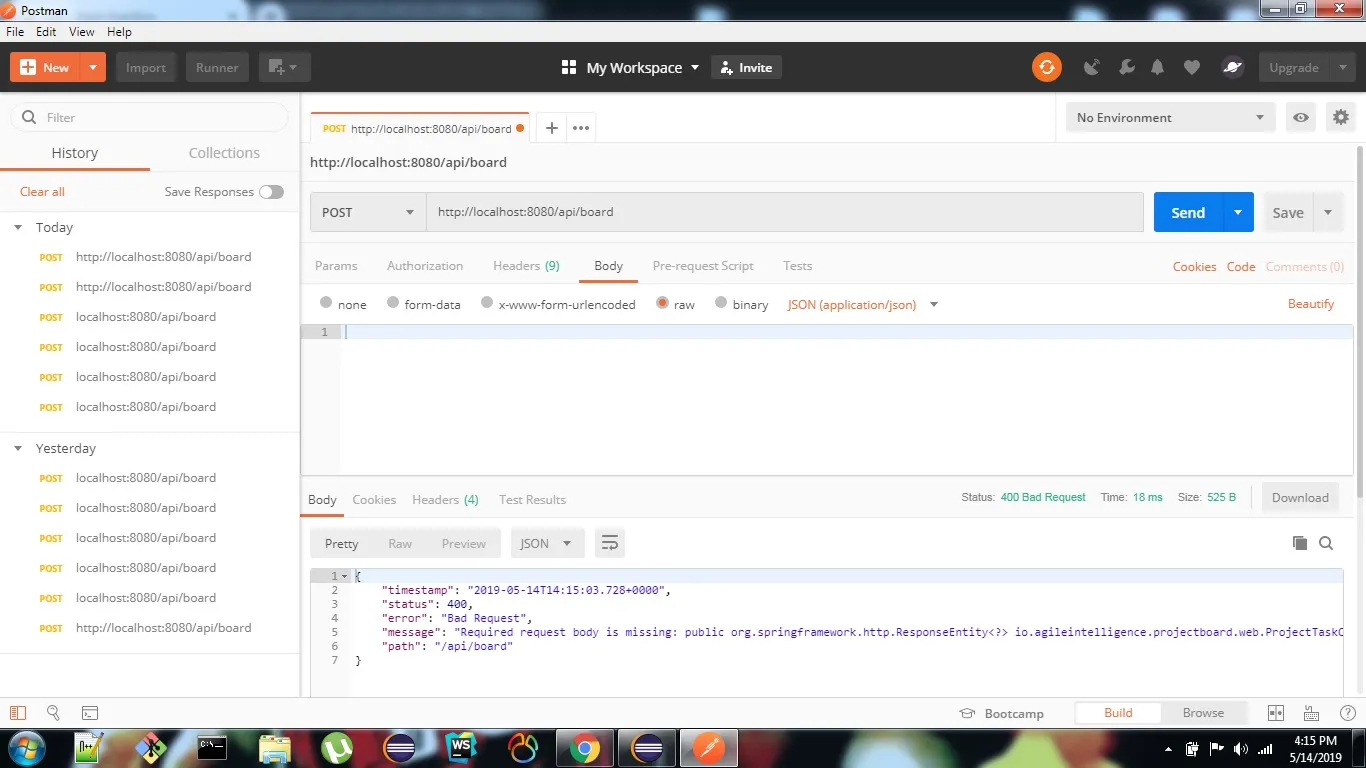1366x768 pixels.
Task: Toggle the sidebar icon in status bar
Action: coord(17,713)
